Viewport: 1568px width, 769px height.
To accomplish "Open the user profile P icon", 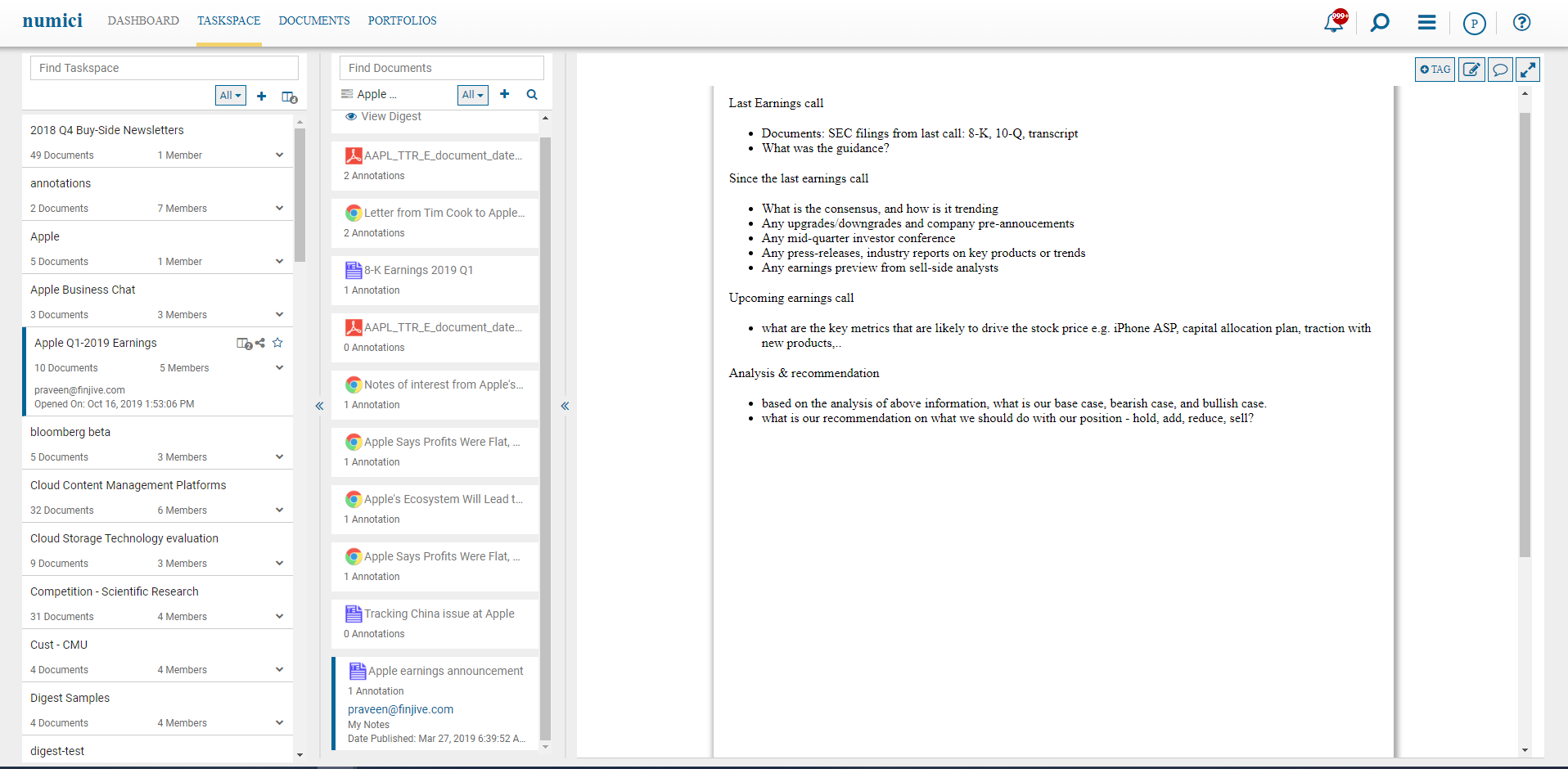I will pyautogui.click(x=1474, y=23).
